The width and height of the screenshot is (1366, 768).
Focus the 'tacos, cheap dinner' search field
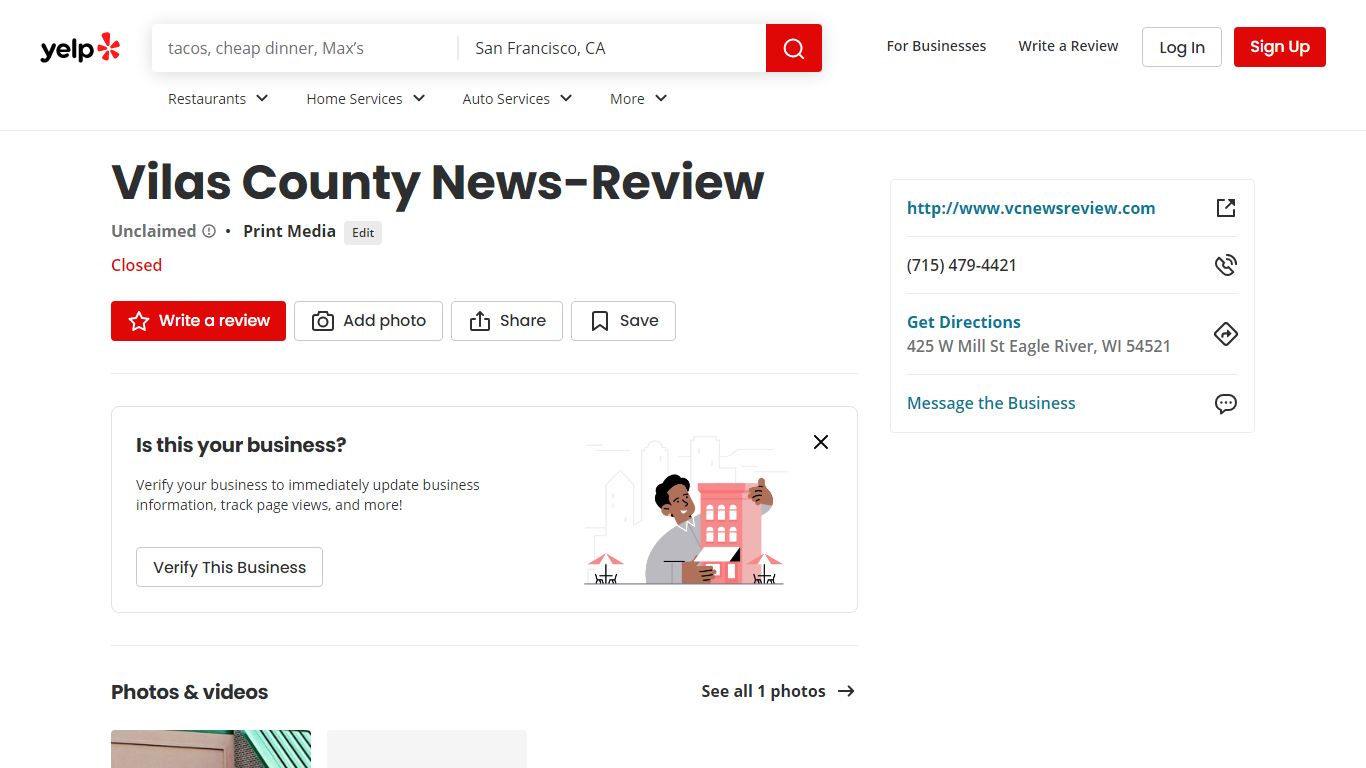[305, 48]
